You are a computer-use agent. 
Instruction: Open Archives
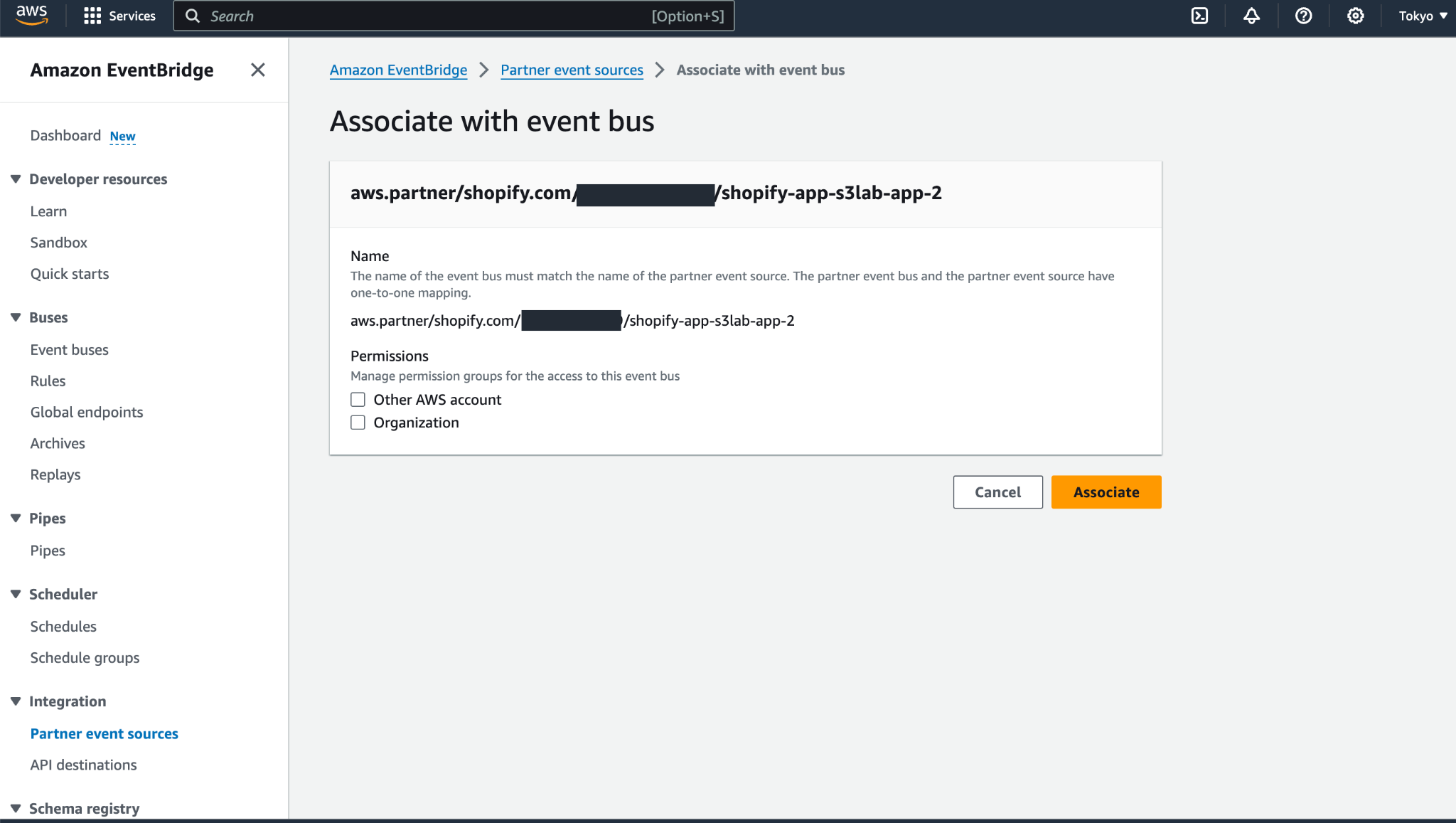58,444
